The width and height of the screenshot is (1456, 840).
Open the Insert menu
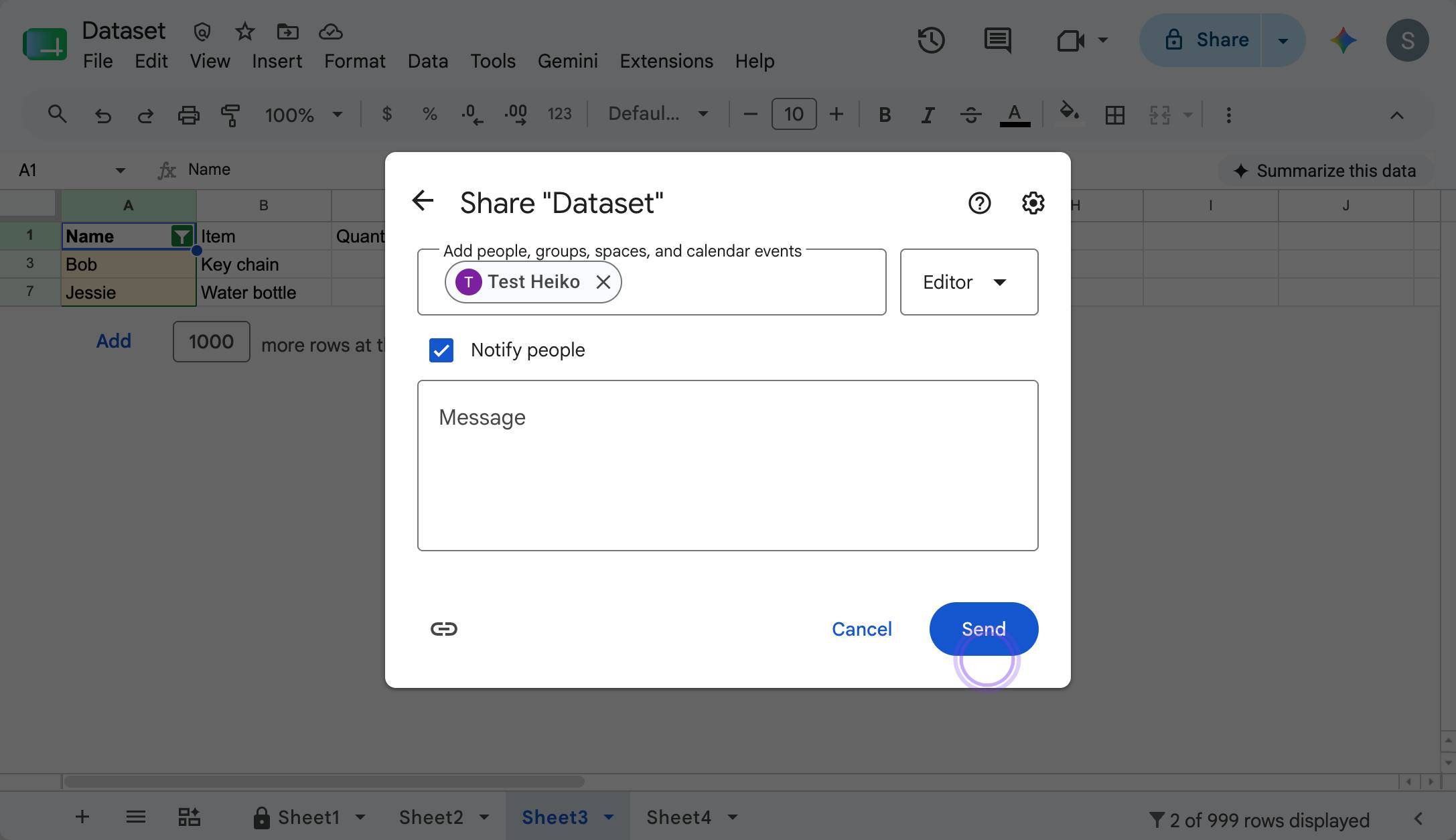pyautogui.click(x=277, y=61)
